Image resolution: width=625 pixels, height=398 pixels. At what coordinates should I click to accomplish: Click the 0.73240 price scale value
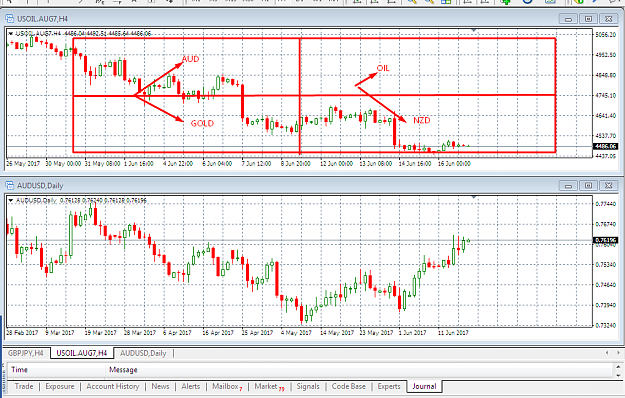606,325
